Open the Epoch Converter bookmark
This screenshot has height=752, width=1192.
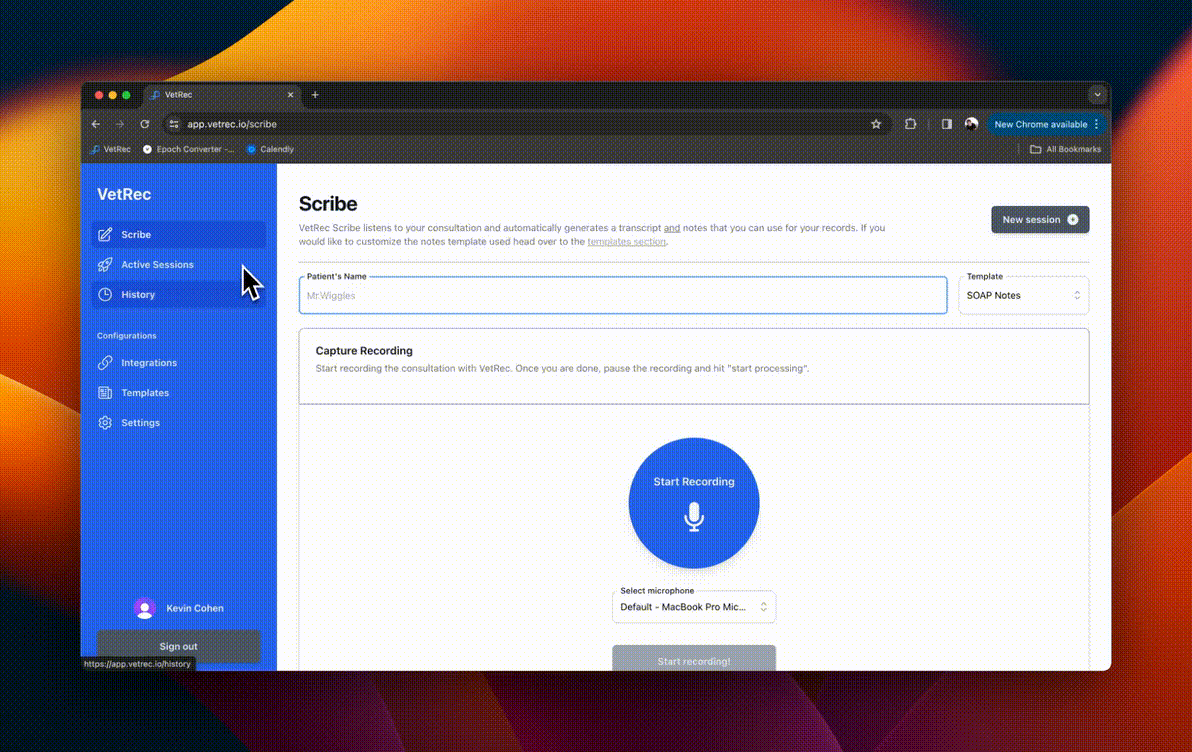click(189, 149)
